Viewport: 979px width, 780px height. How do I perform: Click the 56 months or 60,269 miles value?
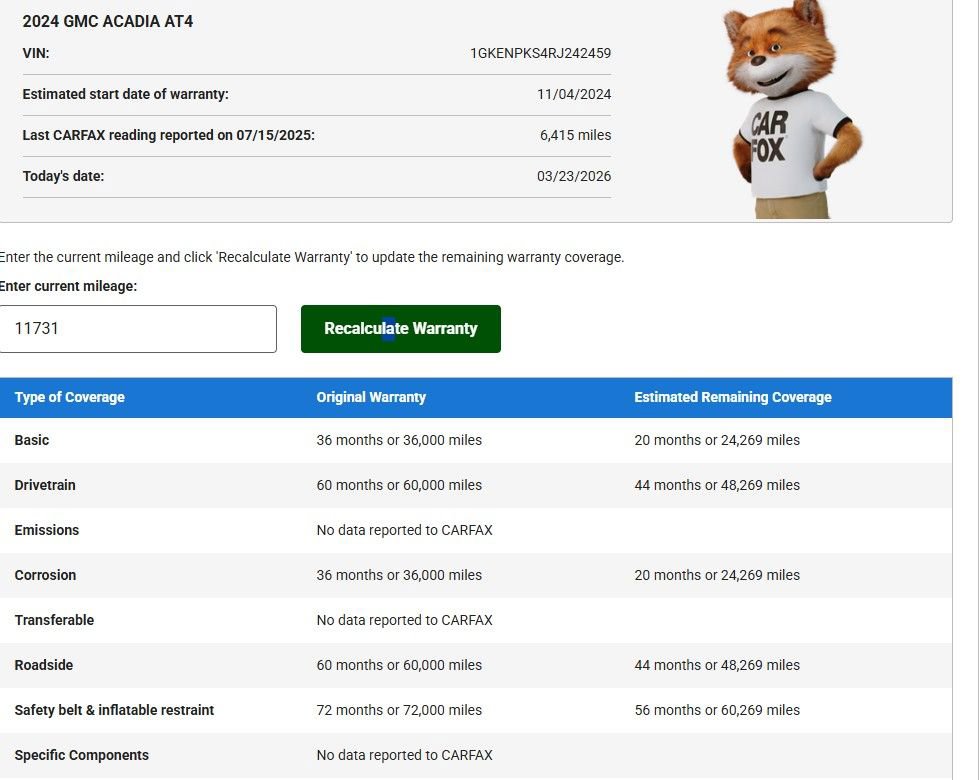[x=717, y=710]
